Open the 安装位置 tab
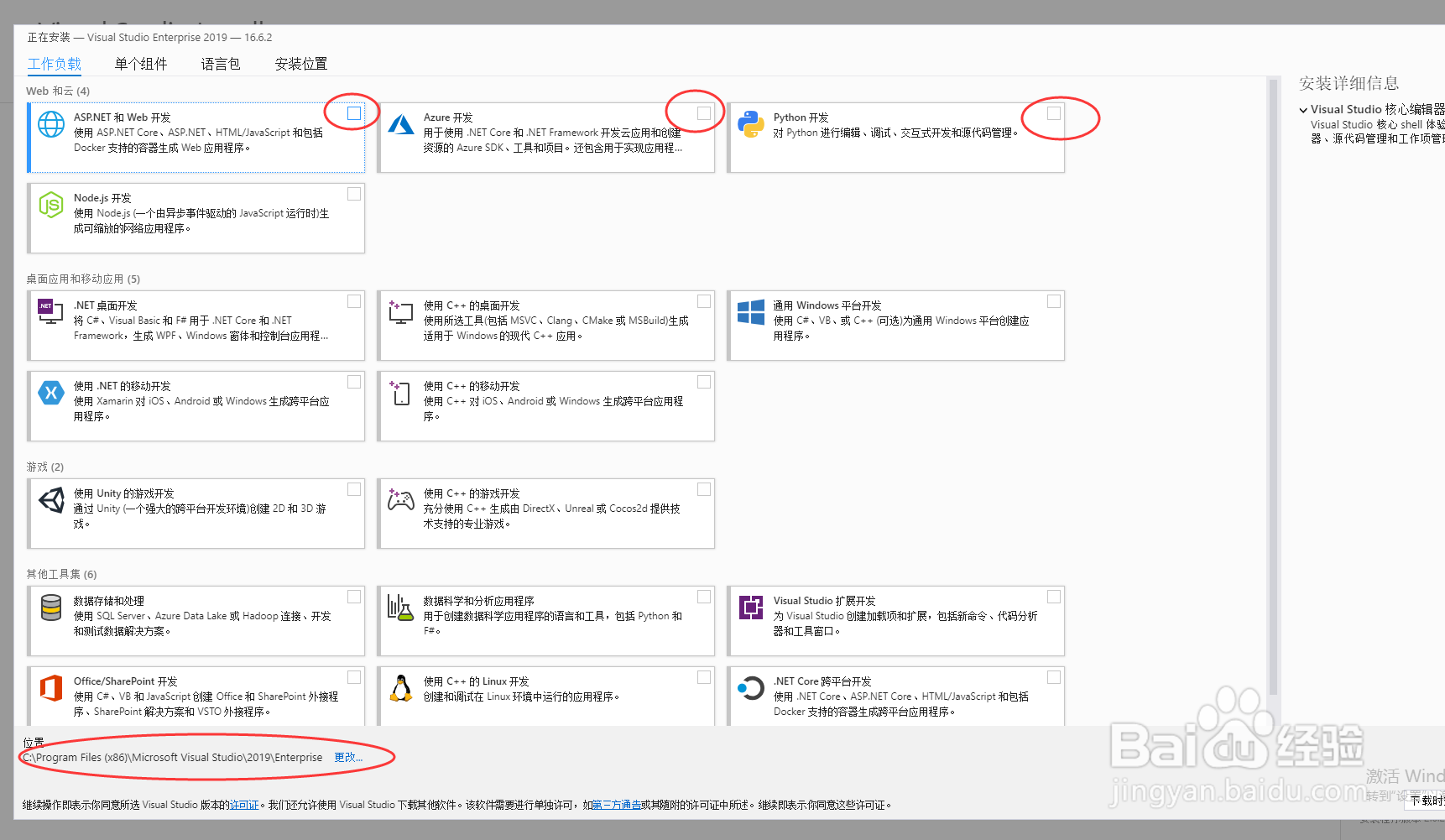This screenshot has width=1445, height=840. coord(301,64)
